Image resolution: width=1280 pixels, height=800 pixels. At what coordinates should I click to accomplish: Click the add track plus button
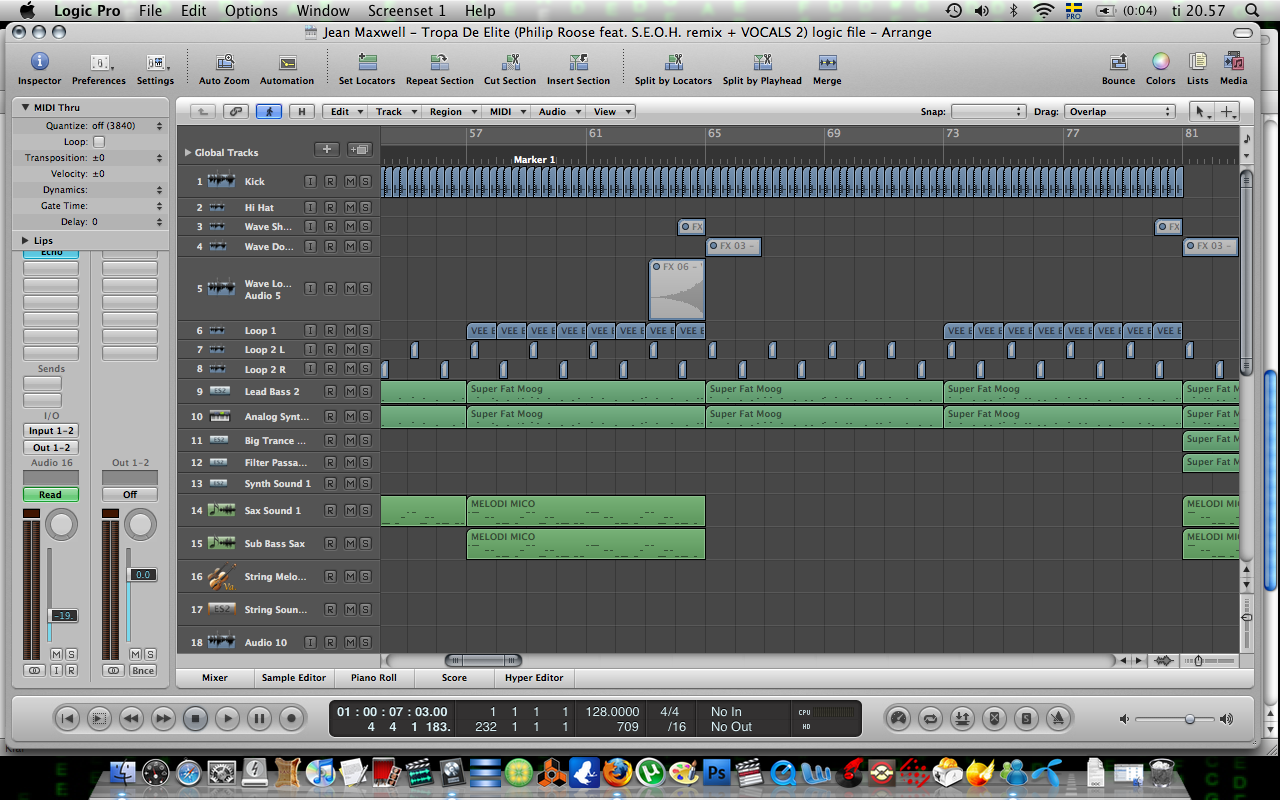(x=327, y=150)
